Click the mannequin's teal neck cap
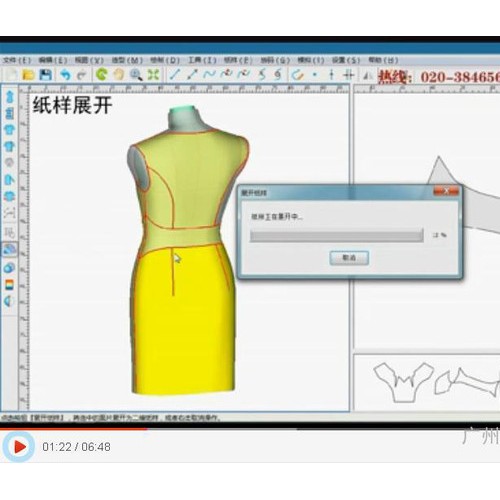 coord(182,110)
